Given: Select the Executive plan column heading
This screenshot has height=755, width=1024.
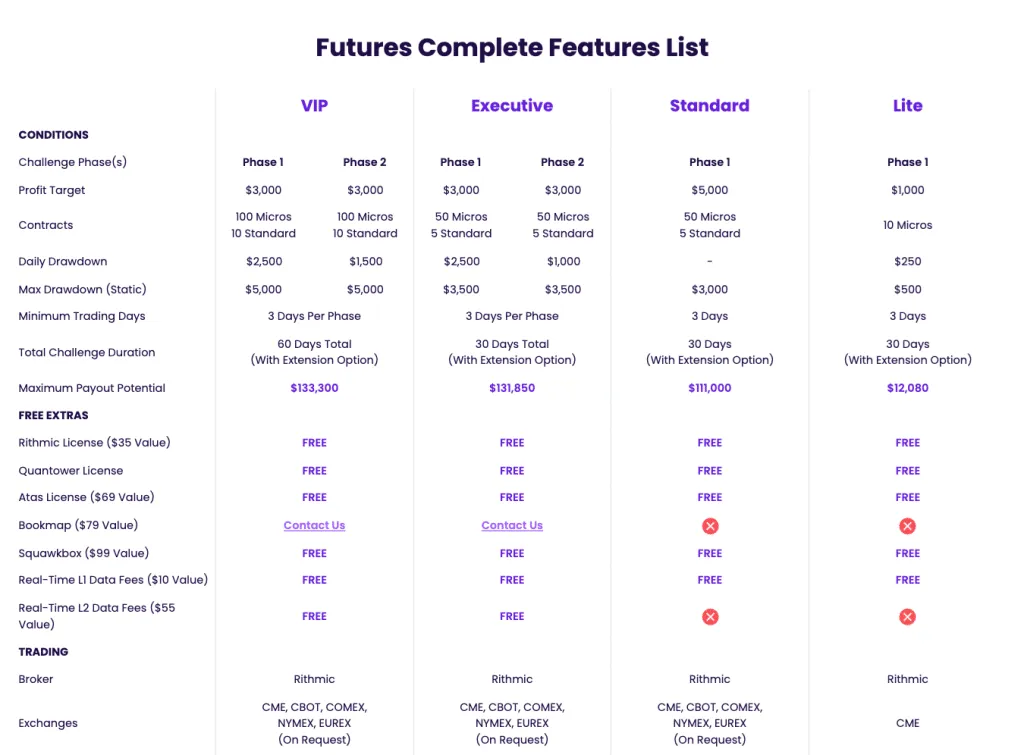Looking at the screenshot, I should click(x=512, y=106).
